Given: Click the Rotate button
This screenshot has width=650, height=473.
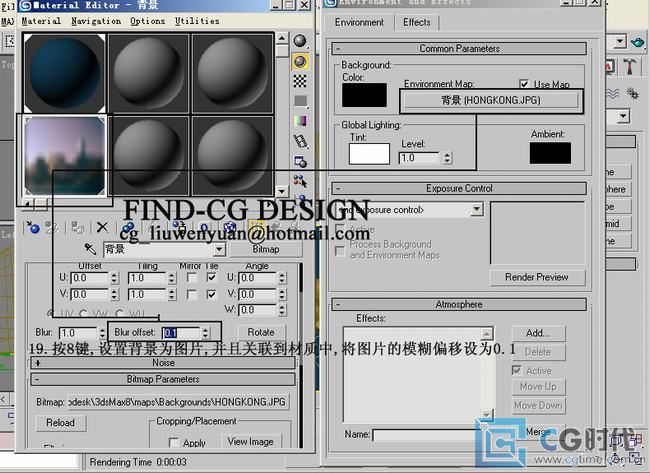Looking at the screenshot, I should (x=261, y=332).
